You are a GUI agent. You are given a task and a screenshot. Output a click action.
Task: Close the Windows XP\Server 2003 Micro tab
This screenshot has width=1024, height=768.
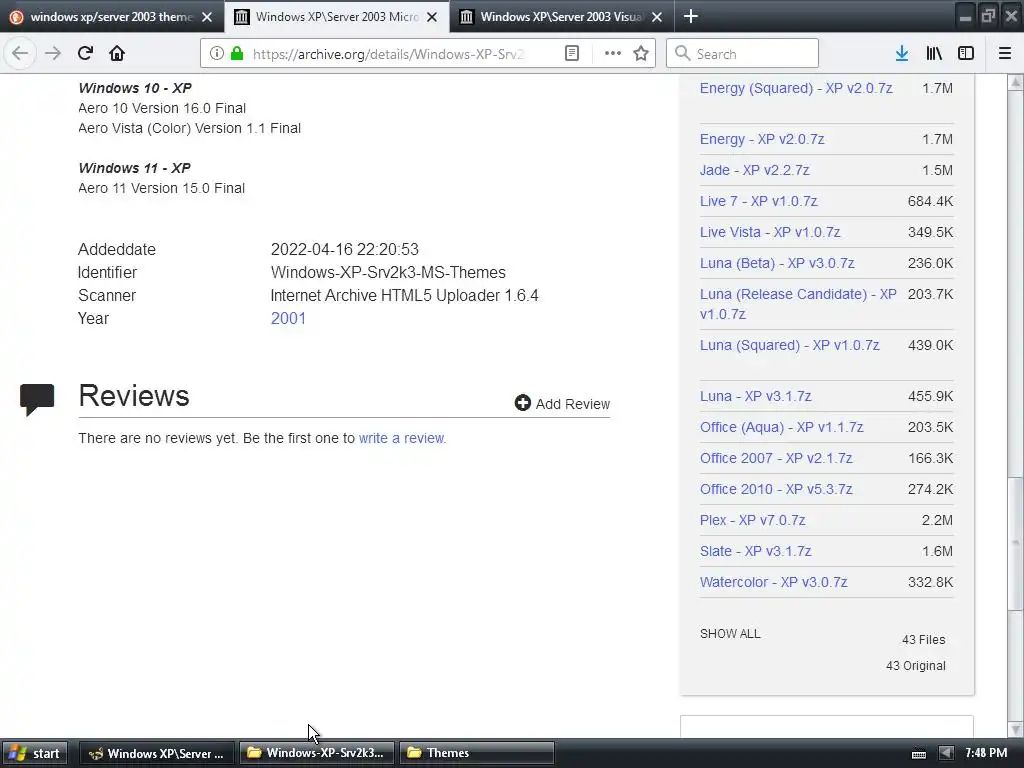point(432,17)
